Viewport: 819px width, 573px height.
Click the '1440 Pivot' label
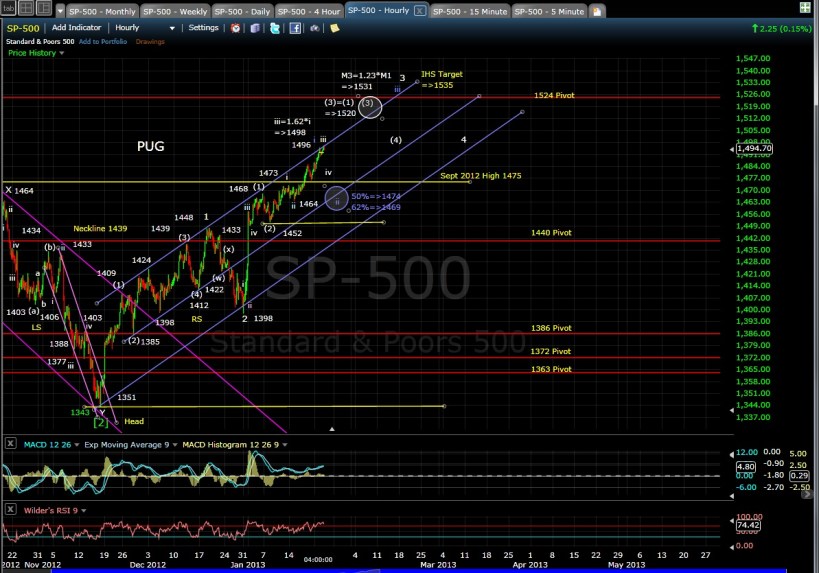click(551, 232)
